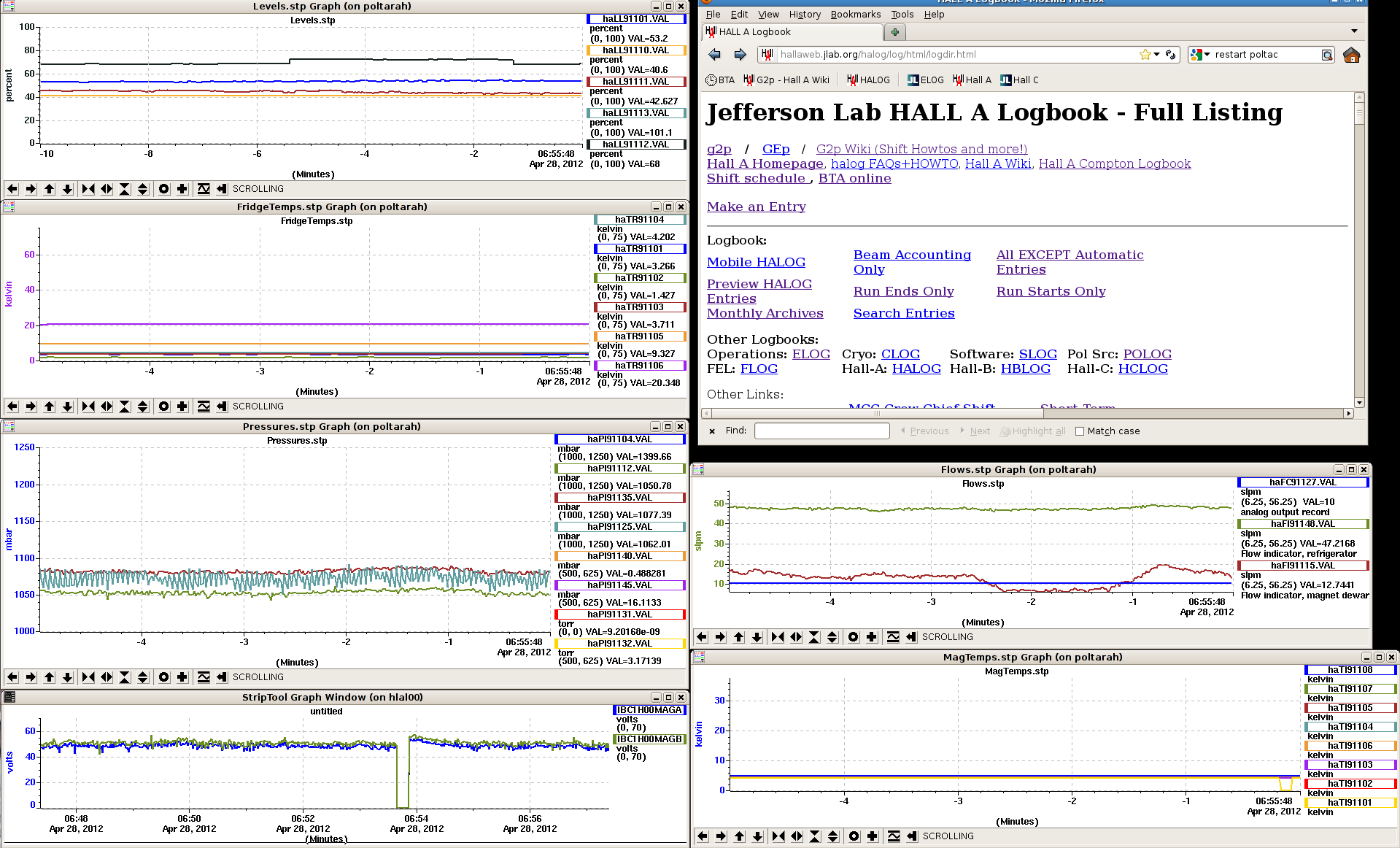The image size is (1400, 848).
Task: Pan right arrow in Levels.stp graph toolbar
Action: coord(31,189)
